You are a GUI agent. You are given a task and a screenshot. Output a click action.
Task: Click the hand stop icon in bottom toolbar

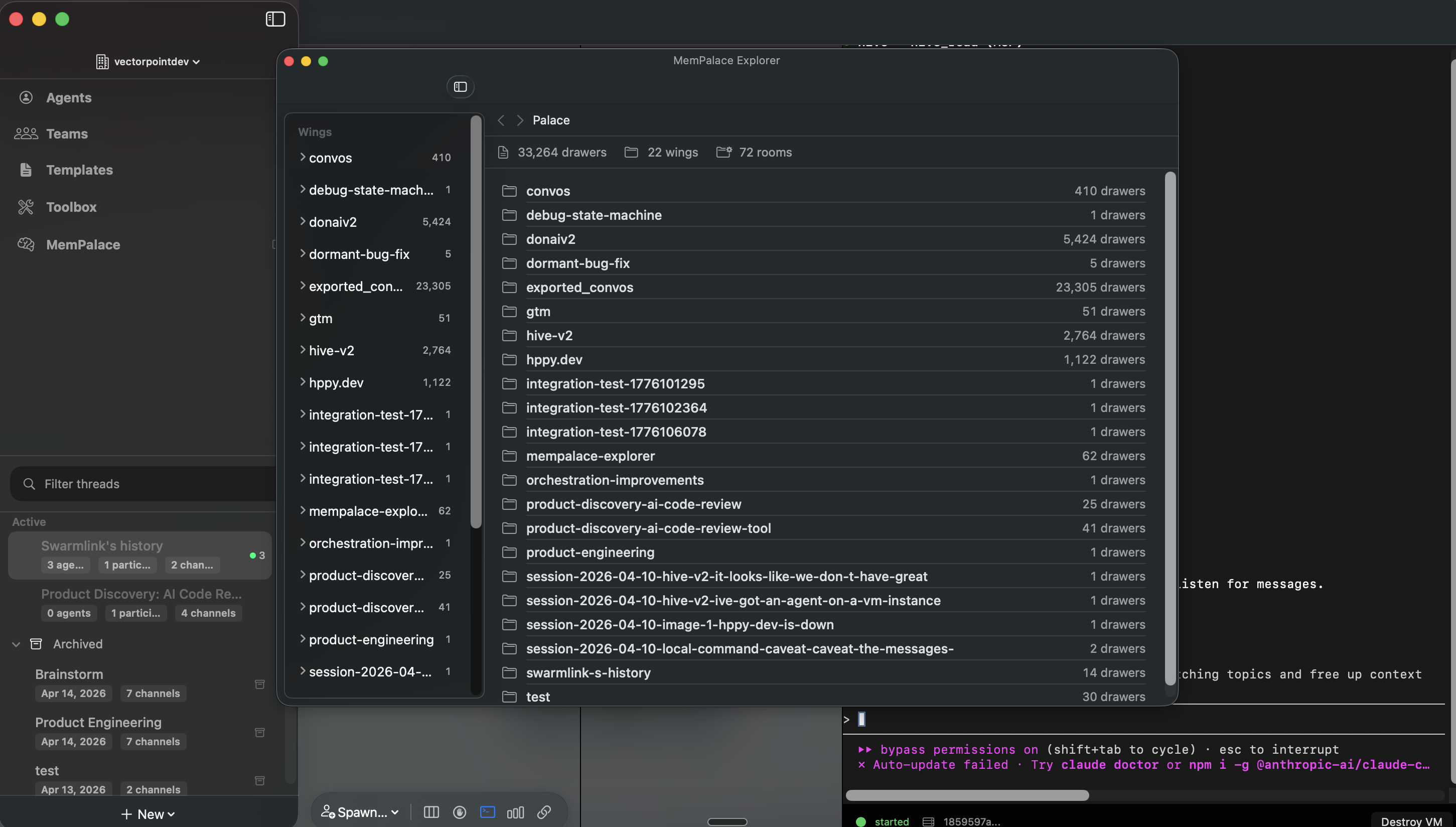460,812
